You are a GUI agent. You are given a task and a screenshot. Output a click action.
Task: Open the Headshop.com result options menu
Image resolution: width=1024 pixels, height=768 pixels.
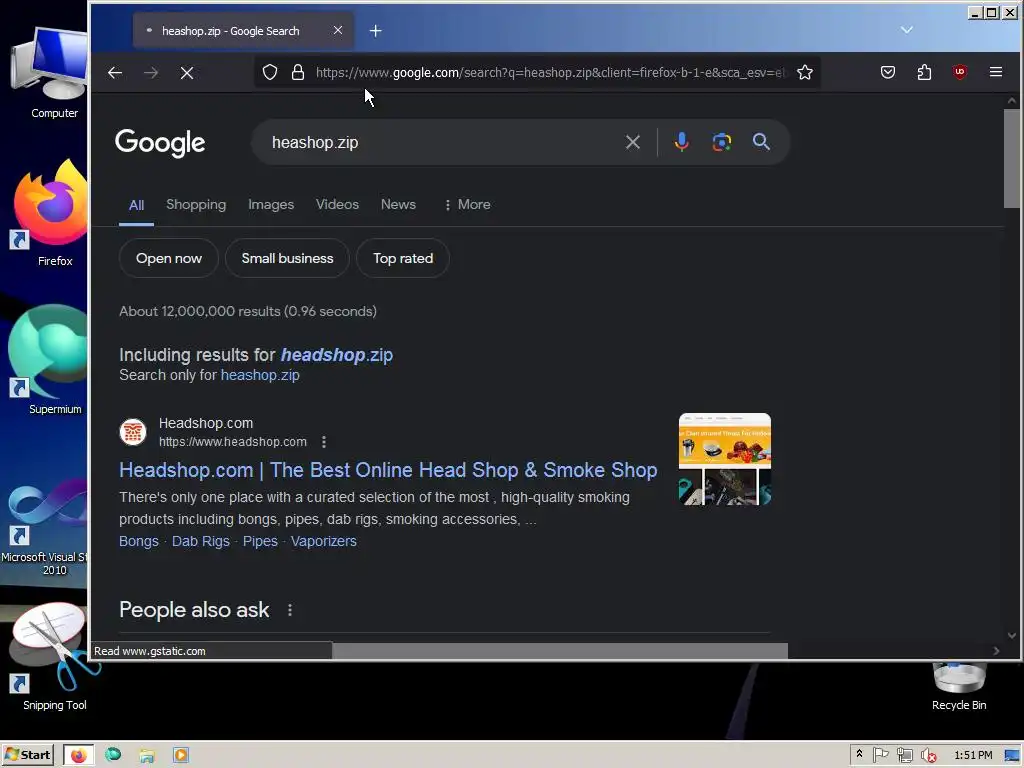point(324,442)
